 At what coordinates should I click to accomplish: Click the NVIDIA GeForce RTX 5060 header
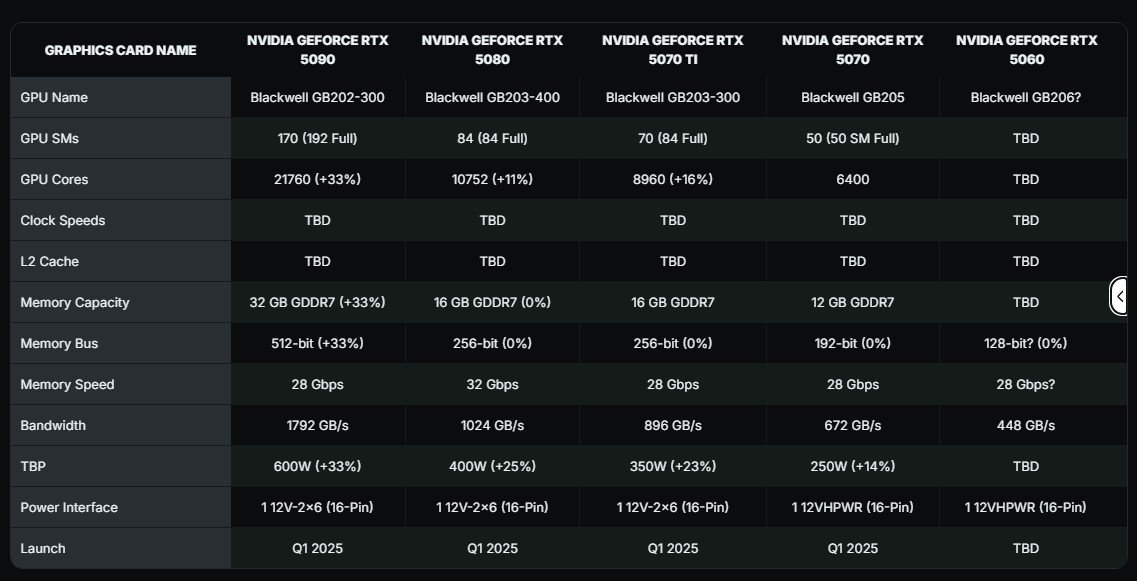coord(1027,50)
